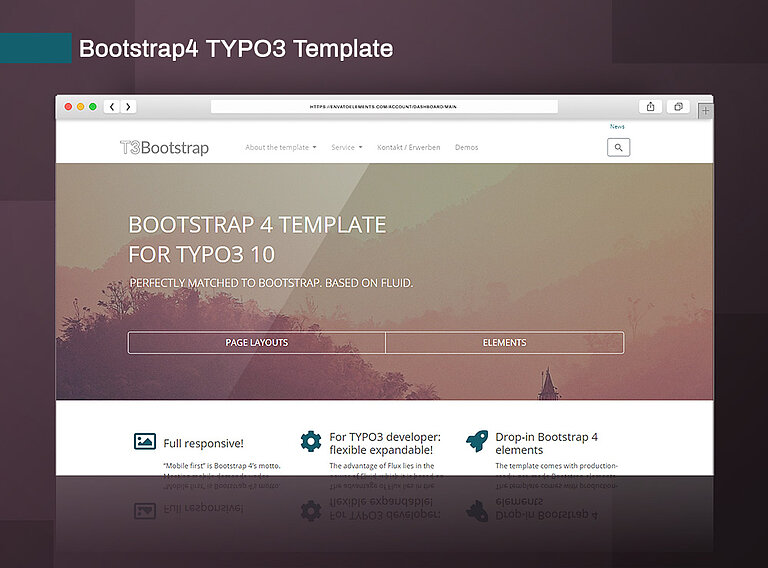Select the text FOR TYPO3 10

(x=202, y=255)
